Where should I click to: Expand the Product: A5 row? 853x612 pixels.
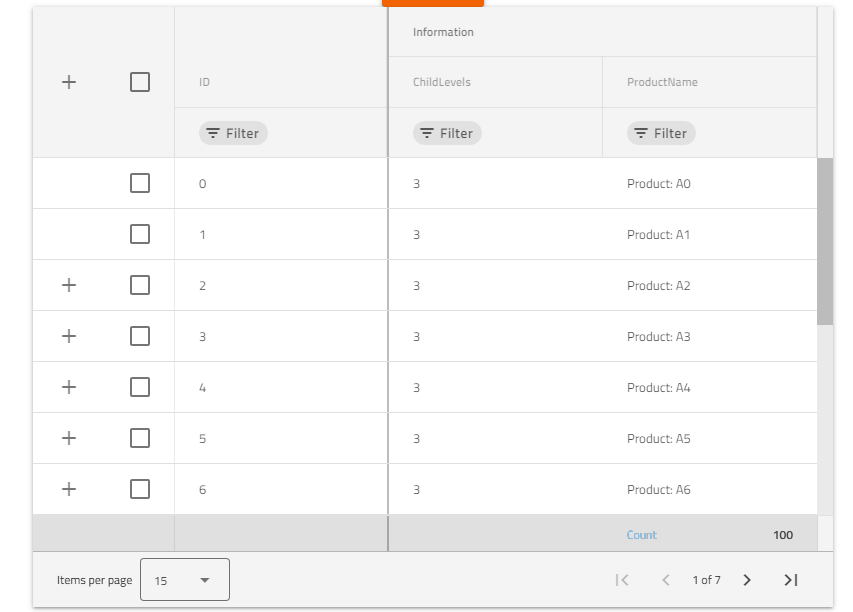click(x=69, y=438)
